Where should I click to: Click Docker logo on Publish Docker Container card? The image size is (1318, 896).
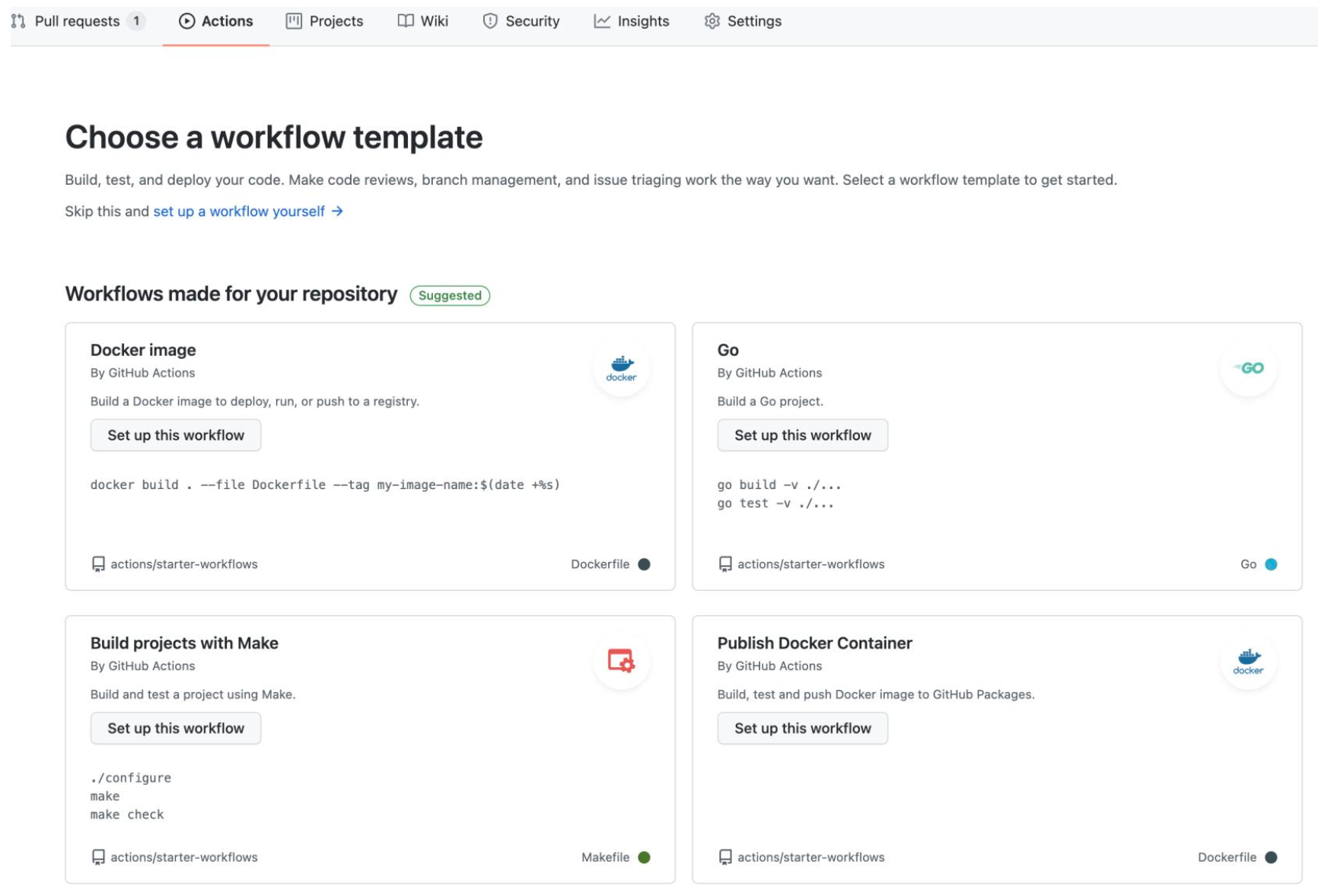[x=1248, y=661]
